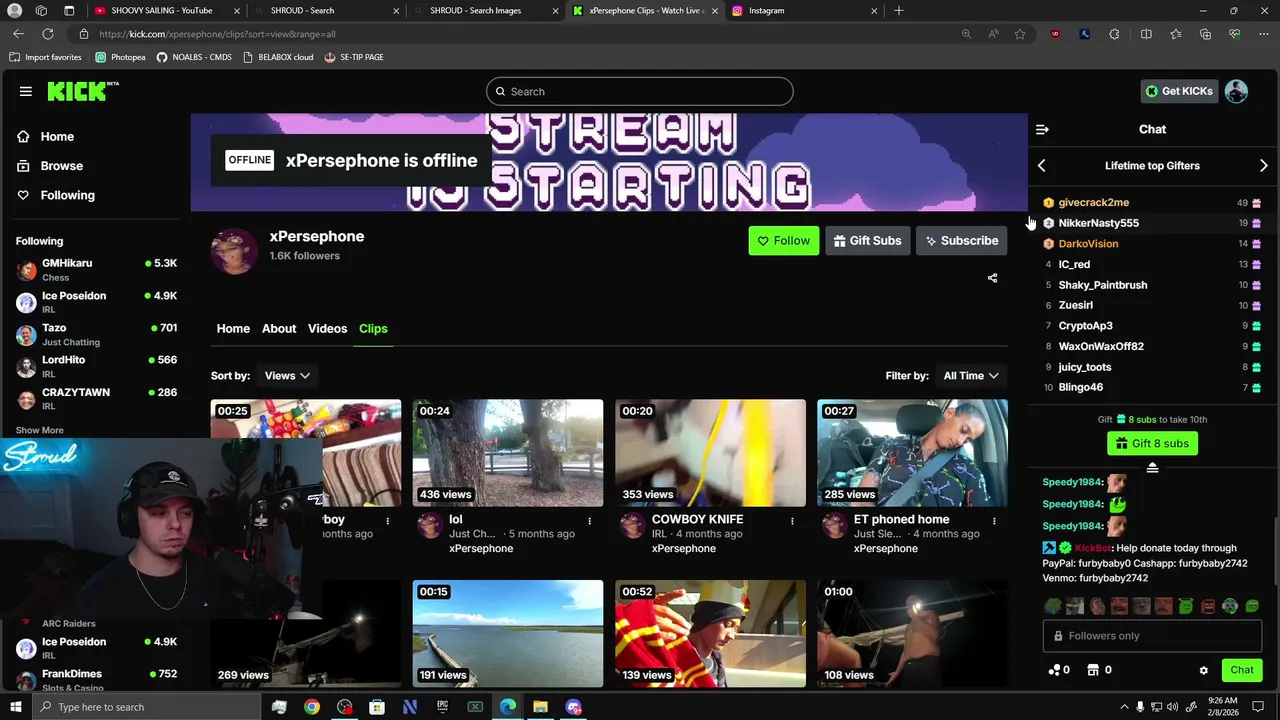
Task: Click the green Chat send button
Action: click(x=1241, y=670)
